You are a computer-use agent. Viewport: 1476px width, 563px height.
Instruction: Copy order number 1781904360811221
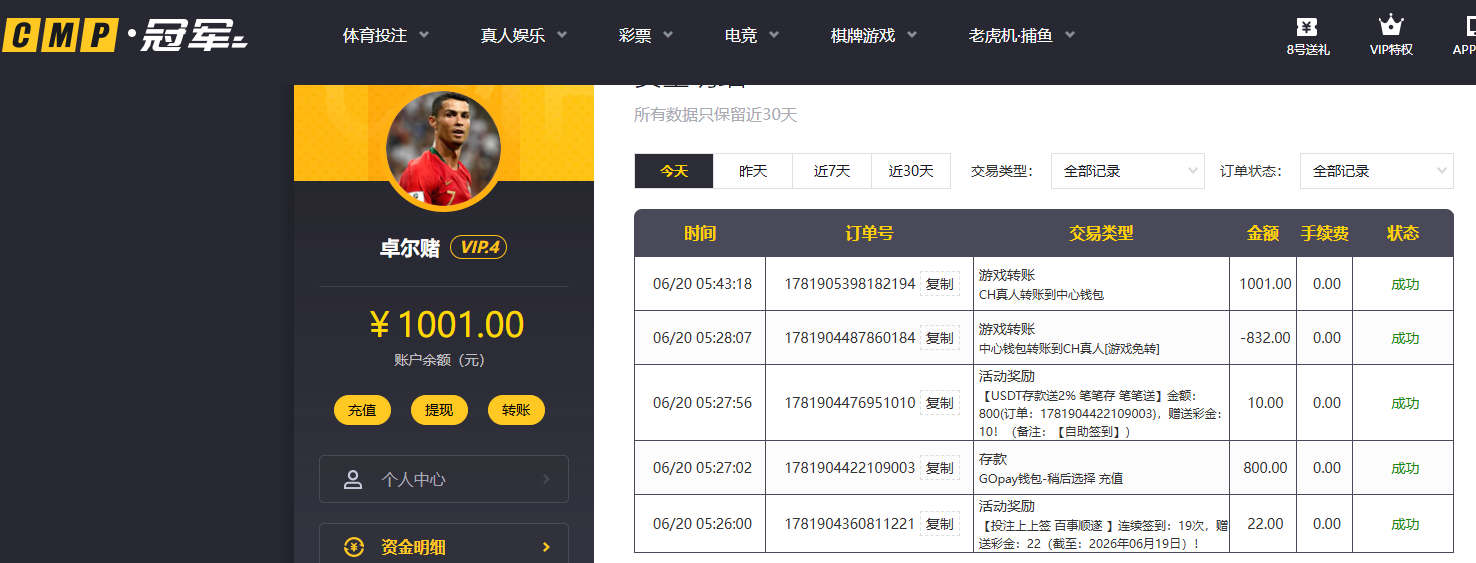click(x=940, y=524)
